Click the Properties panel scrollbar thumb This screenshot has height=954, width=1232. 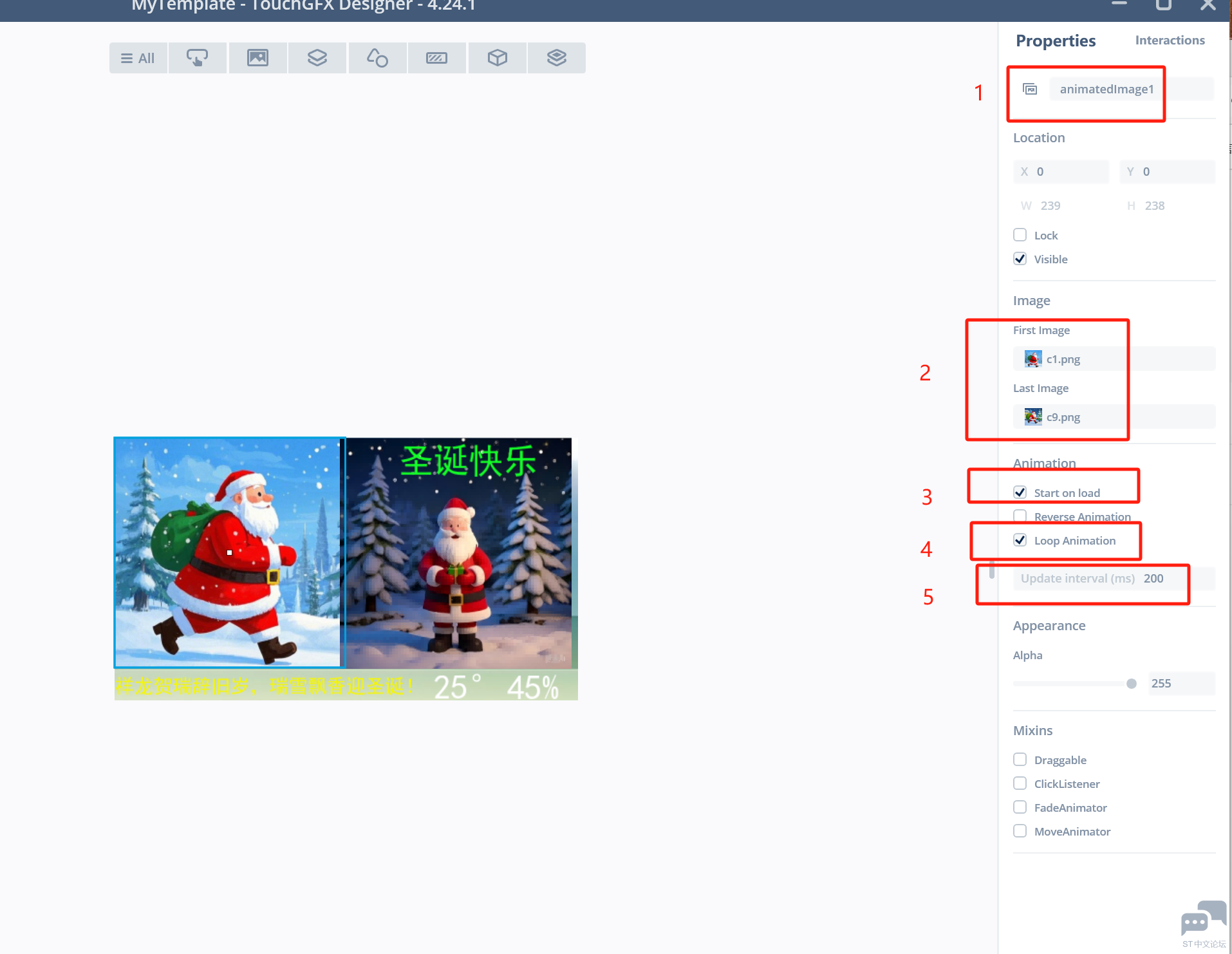tap(992, 569)
